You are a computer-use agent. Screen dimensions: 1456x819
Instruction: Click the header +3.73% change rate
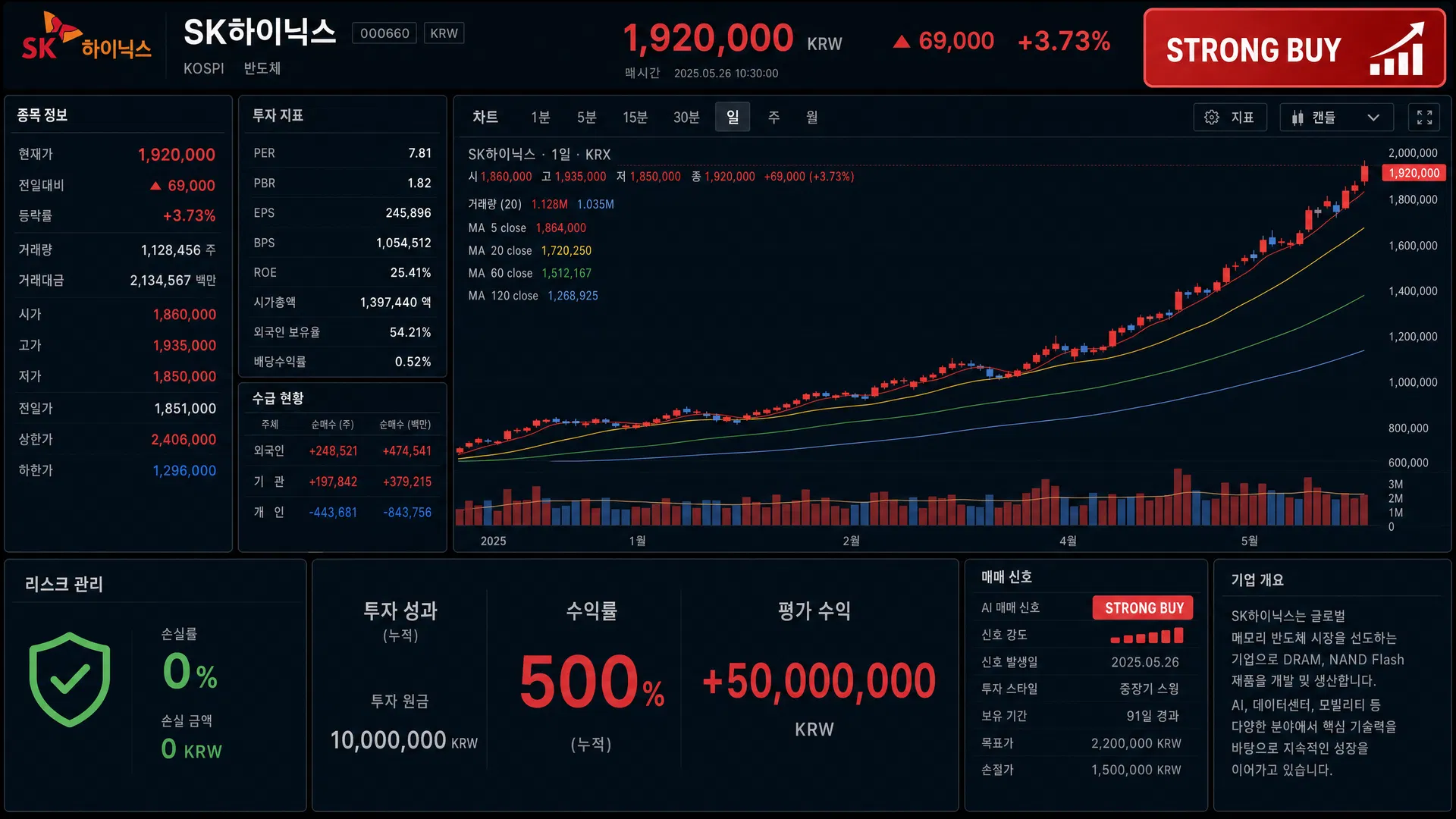(x=1064, y=41)
